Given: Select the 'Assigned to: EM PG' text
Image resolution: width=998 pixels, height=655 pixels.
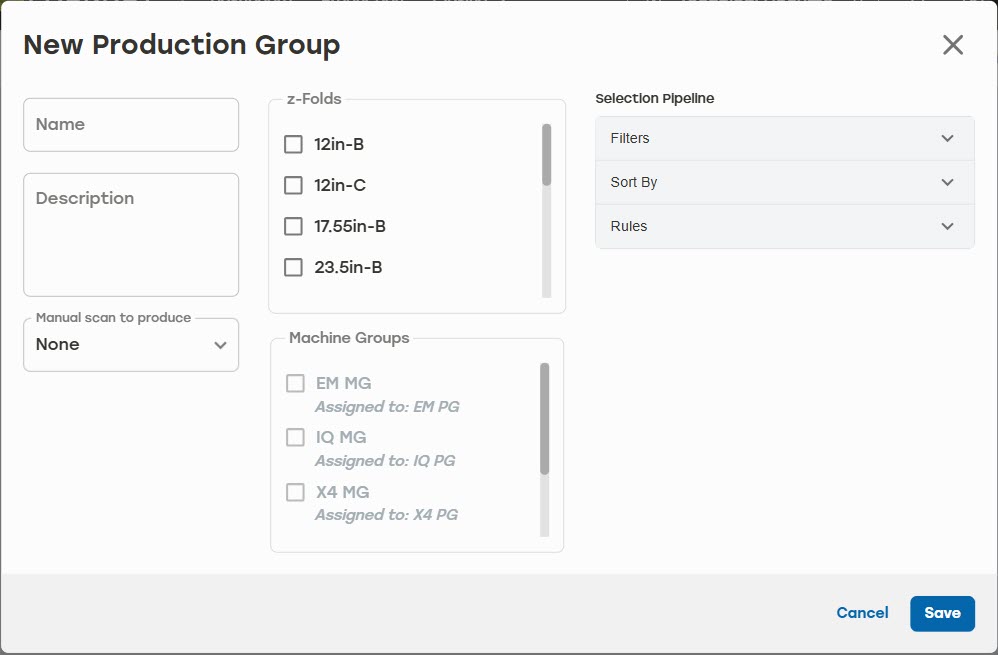Looking at the screenshot, I should 387,407.
